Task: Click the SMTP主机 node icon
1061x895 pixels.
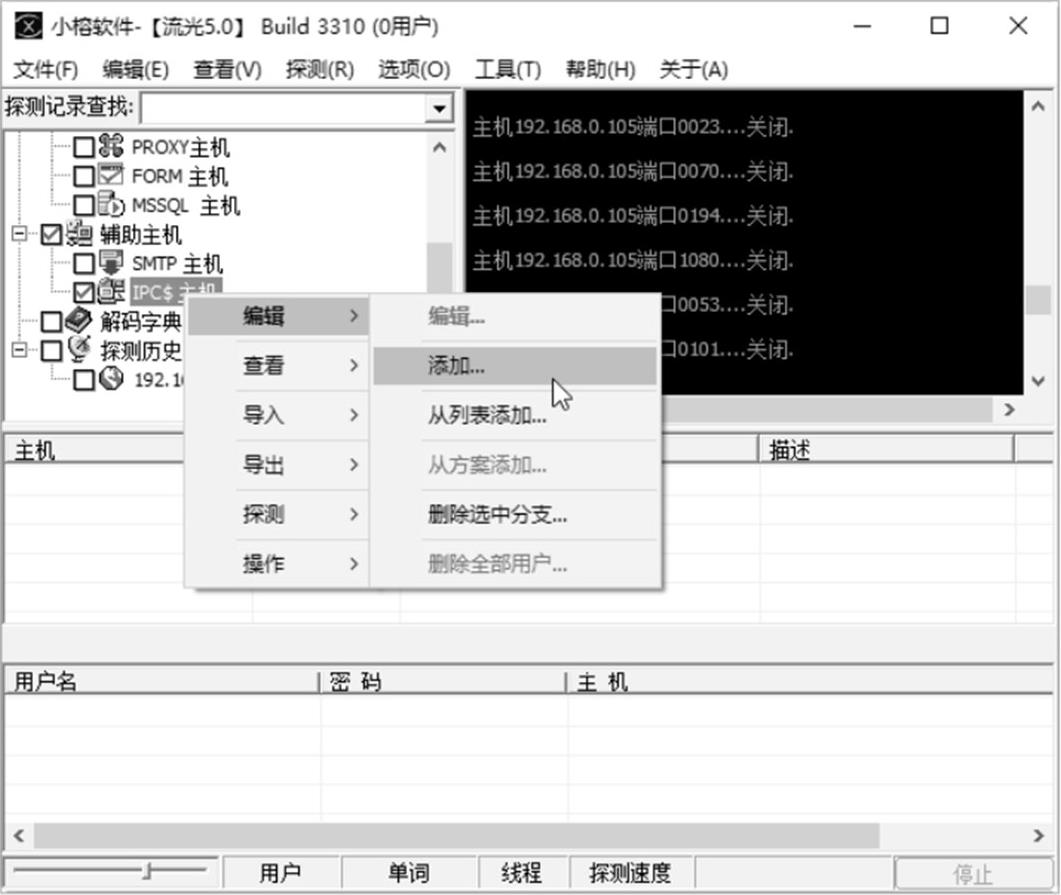Action: [110, 262]
